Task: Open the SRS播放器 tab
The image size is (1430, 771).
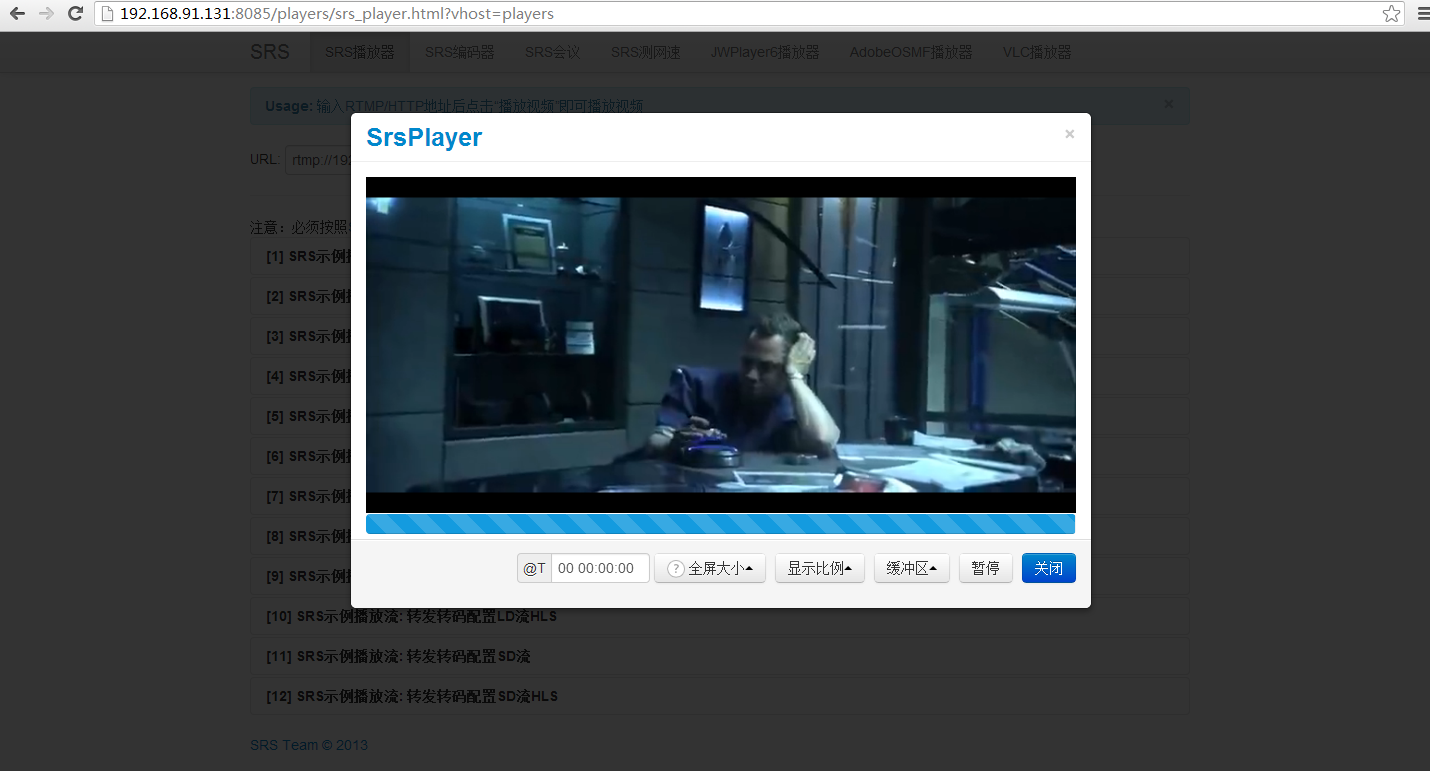Action: pos(360,52)
